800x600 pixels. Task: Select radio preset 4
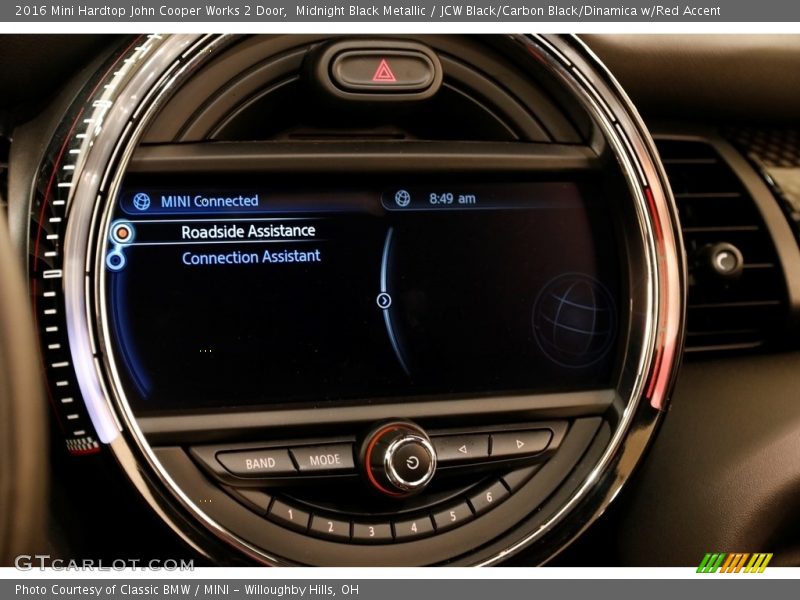coord(414,528)
